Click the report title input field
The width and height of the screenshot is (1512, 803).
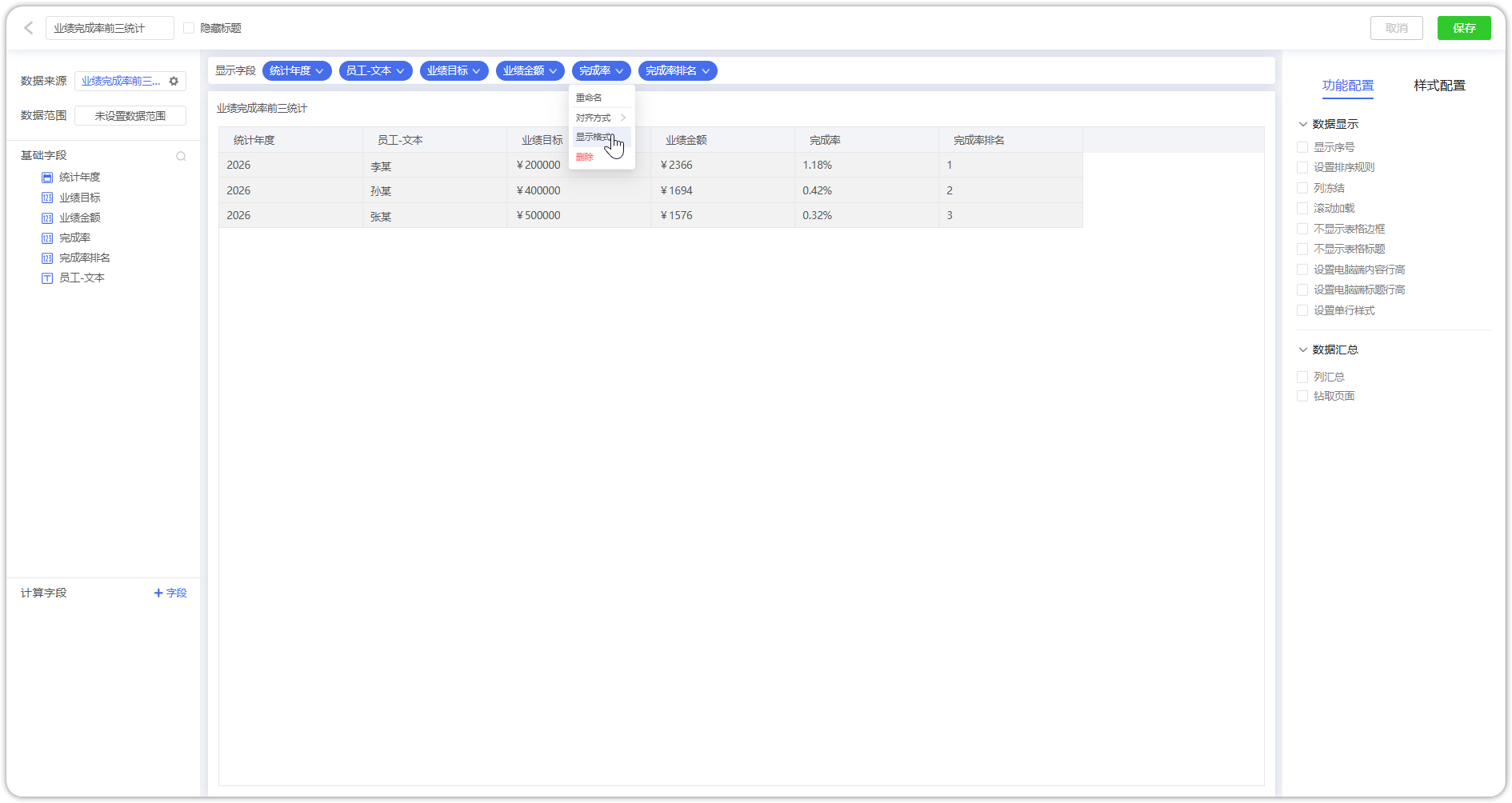click(x=110, y=28)
